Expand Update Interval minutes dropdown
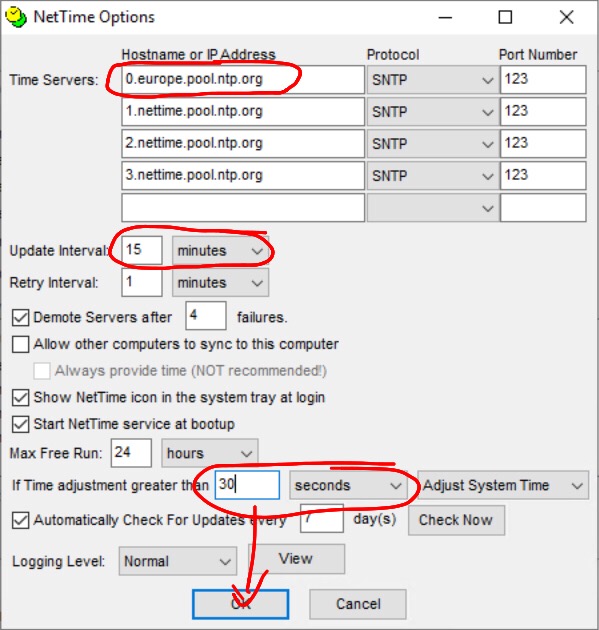 [221, 251]
